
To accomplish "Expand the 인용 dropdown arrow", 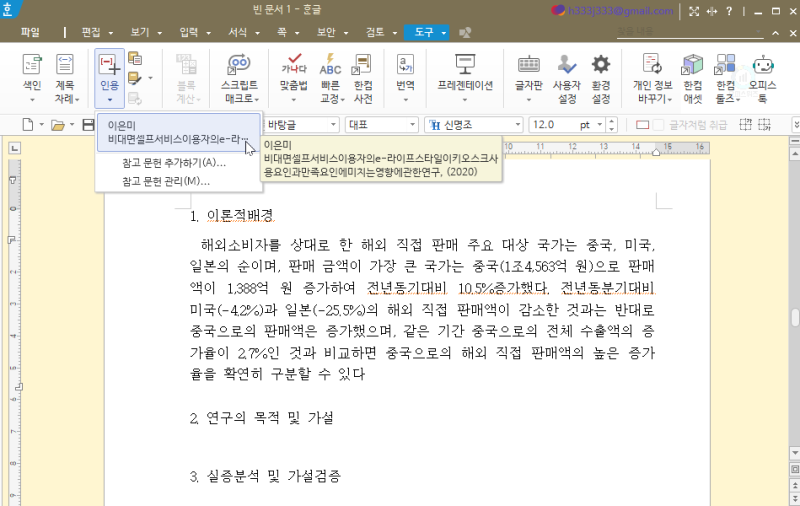I will (109, 99).
